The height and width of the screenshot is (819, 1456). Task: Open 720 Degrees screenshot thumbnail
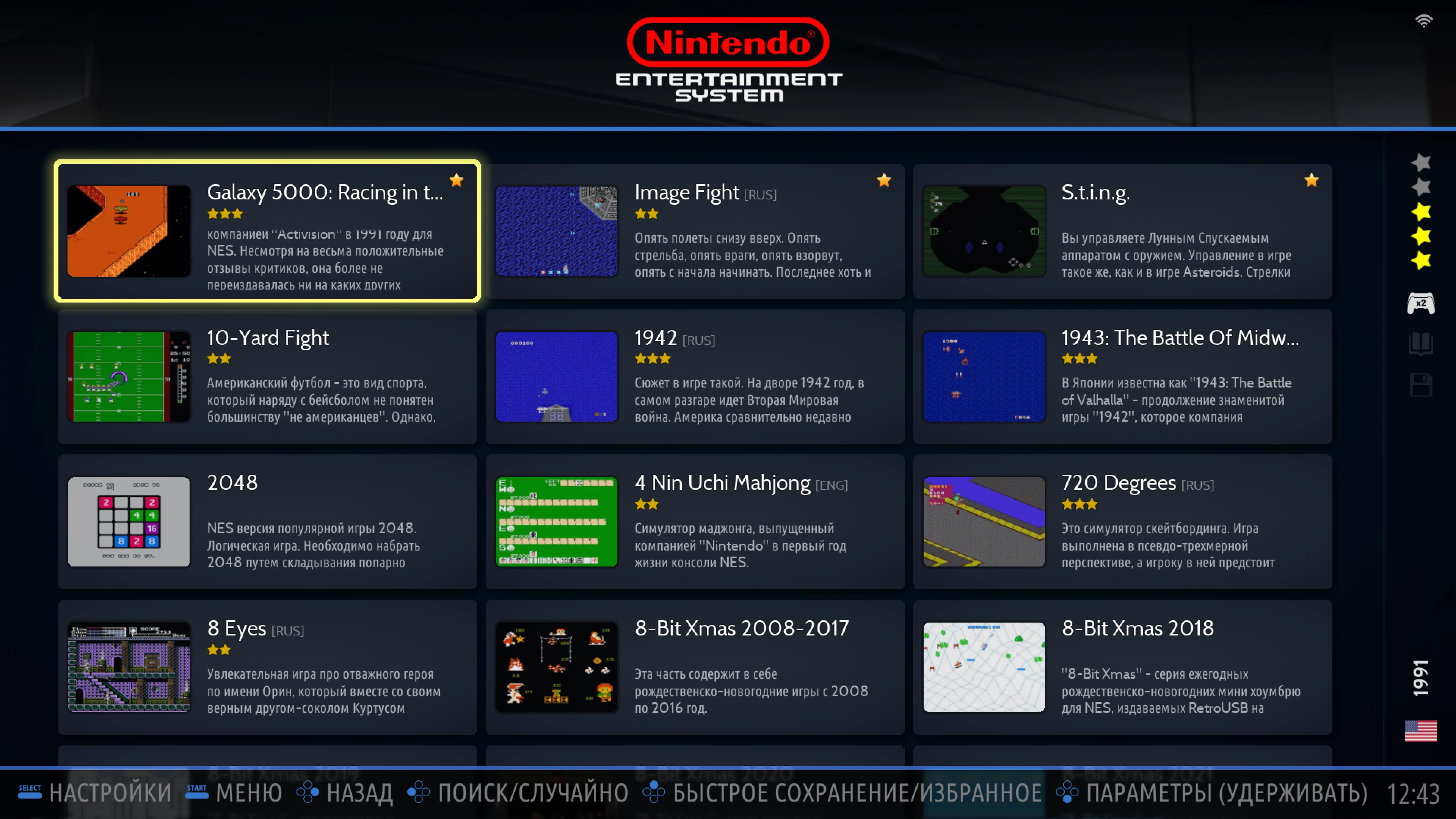click(x=984, y=522)
